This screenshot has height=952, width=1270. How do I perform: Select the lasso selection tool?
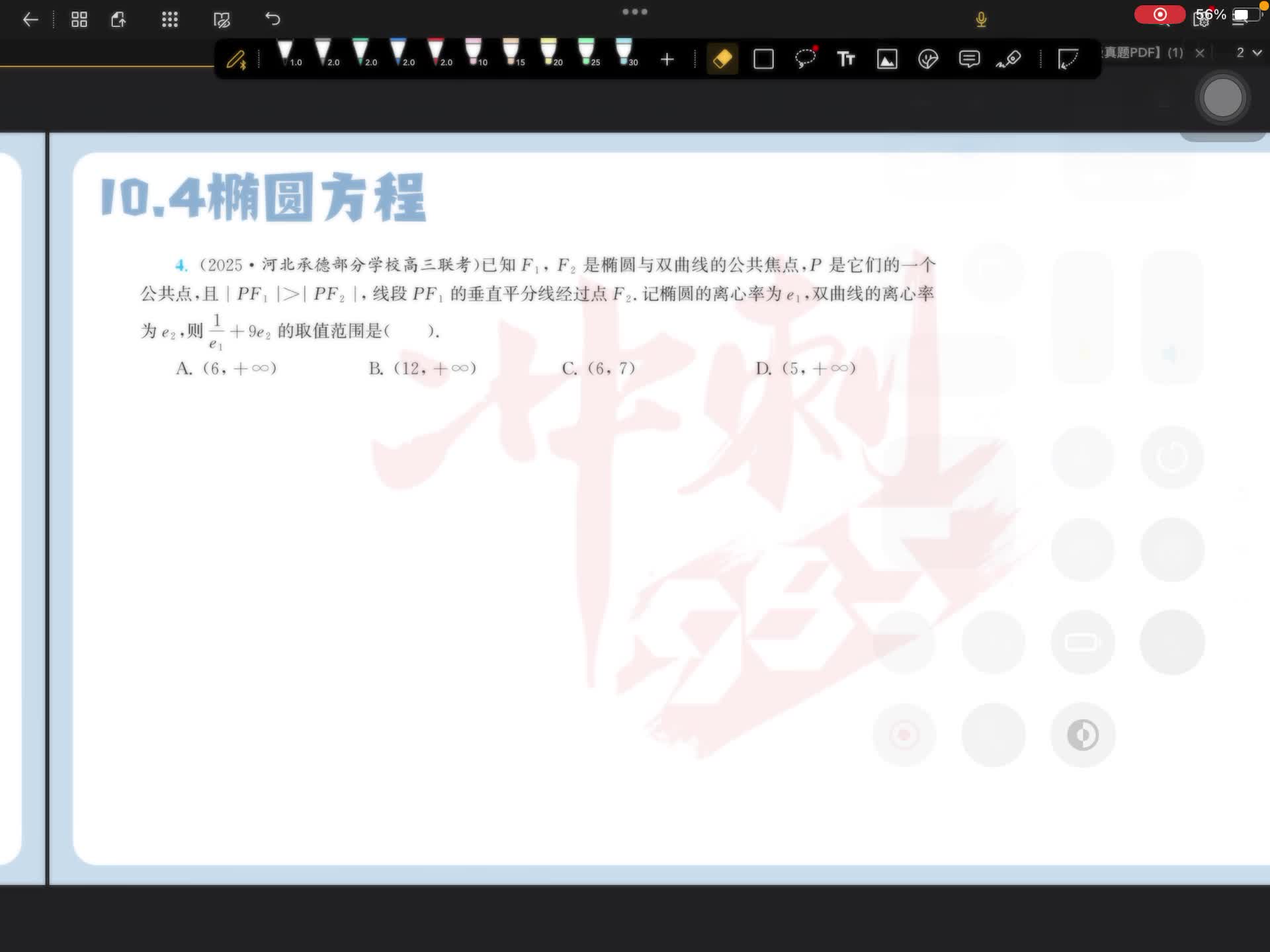[805, 59]
